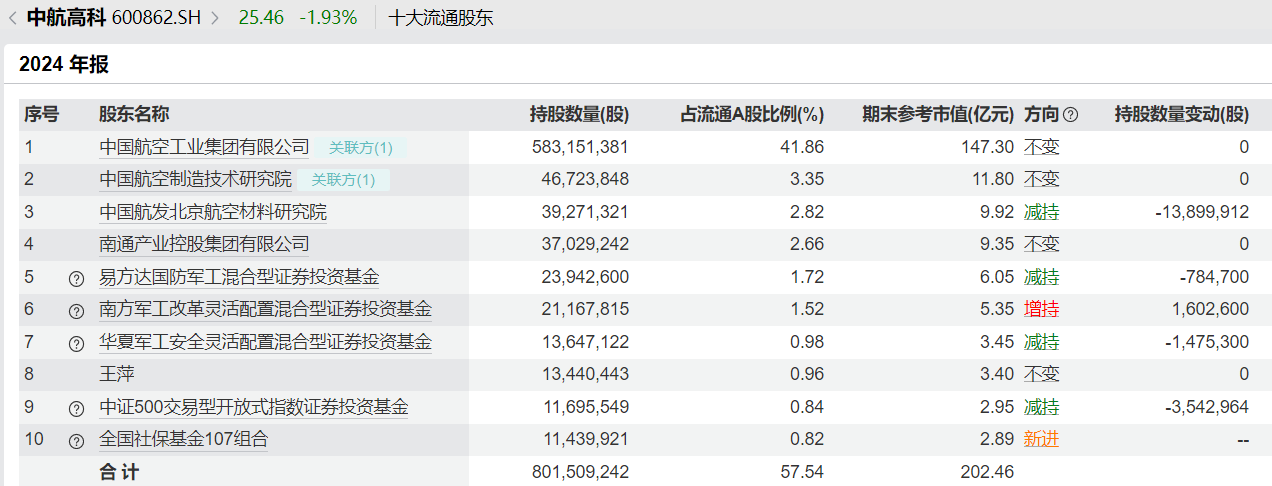Image resolution: width=1272 pixels, height=486 pixels.
Task: Click the 占流通A股比例(%) column header
Action: pos(752,114)
